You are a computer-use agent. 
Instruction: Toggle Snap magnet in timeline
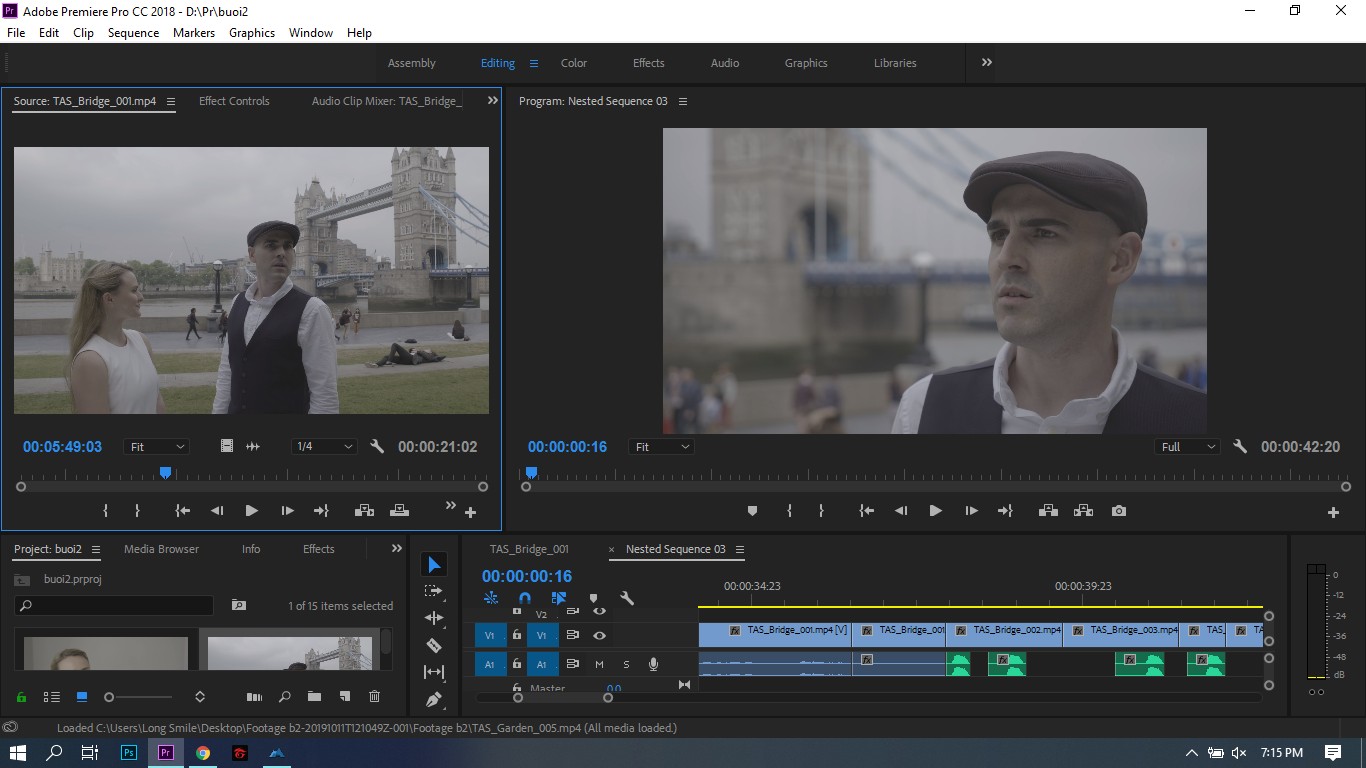click(x=524, y=598)
